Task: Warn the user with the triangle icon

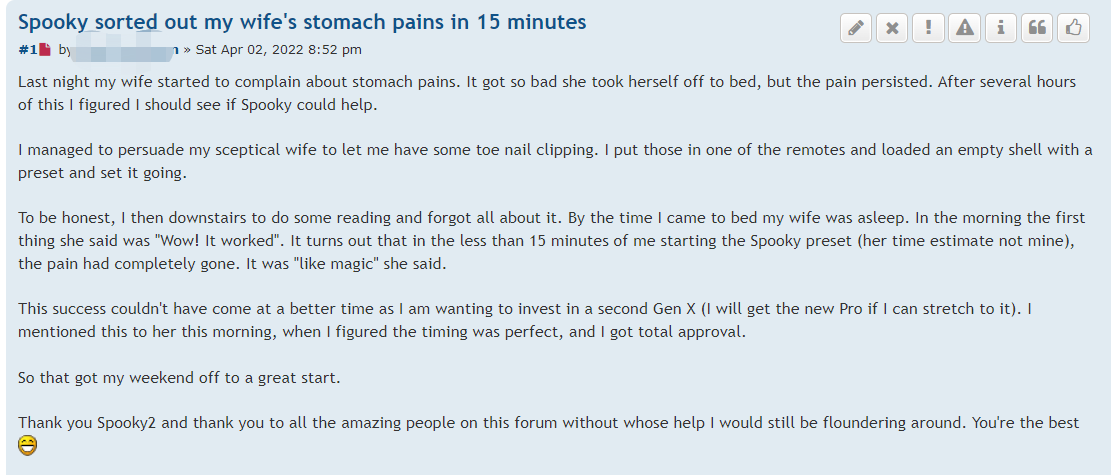Action: [x=964, y=28]
